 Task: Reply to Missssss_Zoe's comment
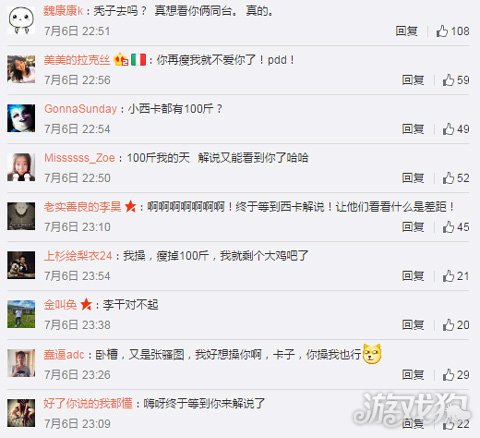click(x=413, y=178)
